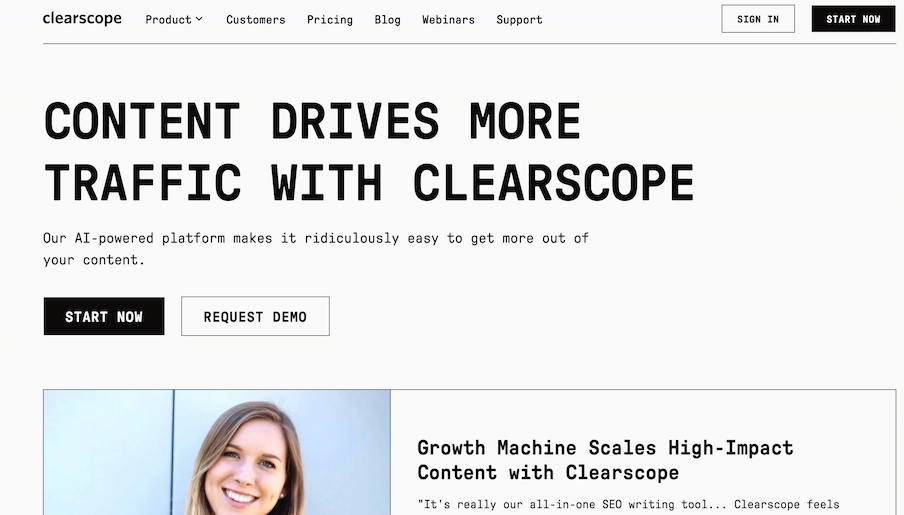Click the Sign In button
Viewport: 904px width, 515px height.
tap(758, 19)
